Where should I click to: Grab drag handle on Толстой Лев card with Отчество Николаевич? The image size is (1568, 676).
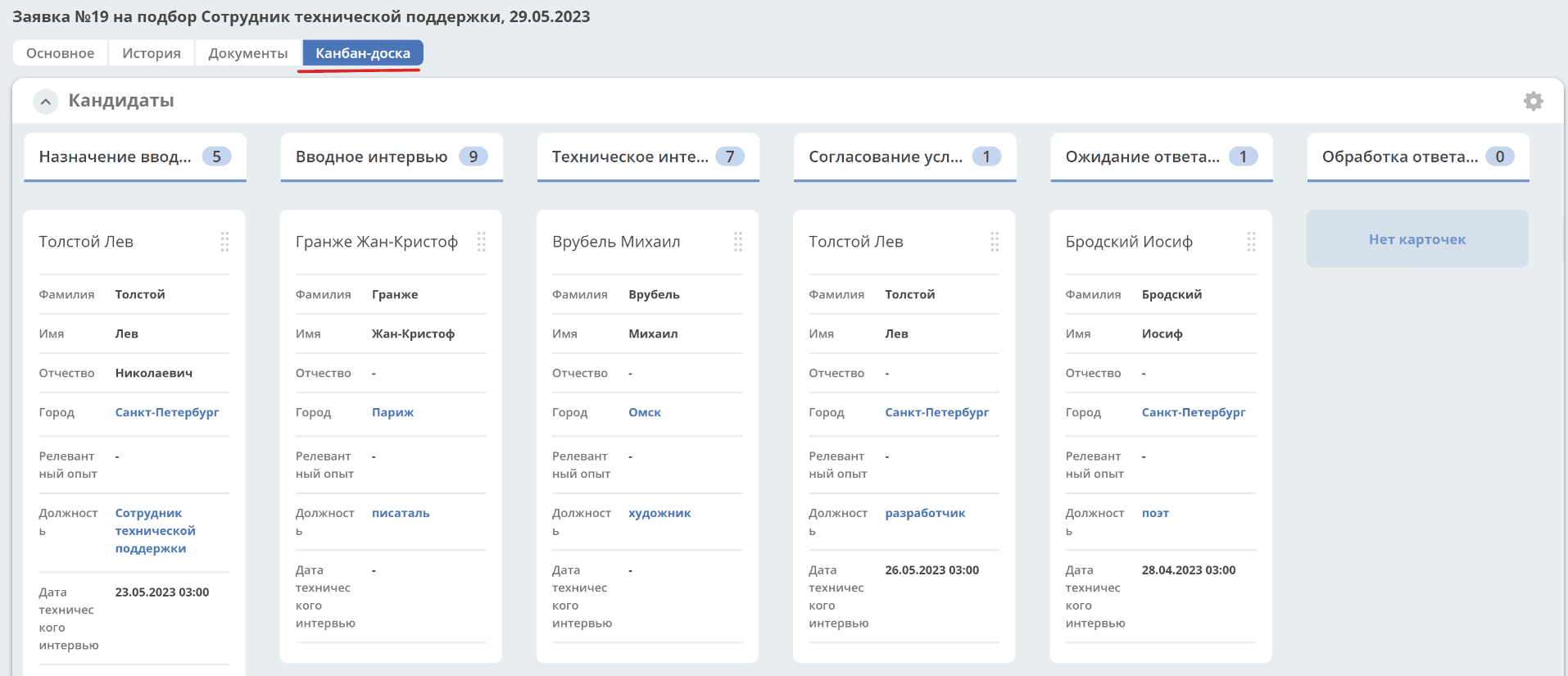click(224, 241)
